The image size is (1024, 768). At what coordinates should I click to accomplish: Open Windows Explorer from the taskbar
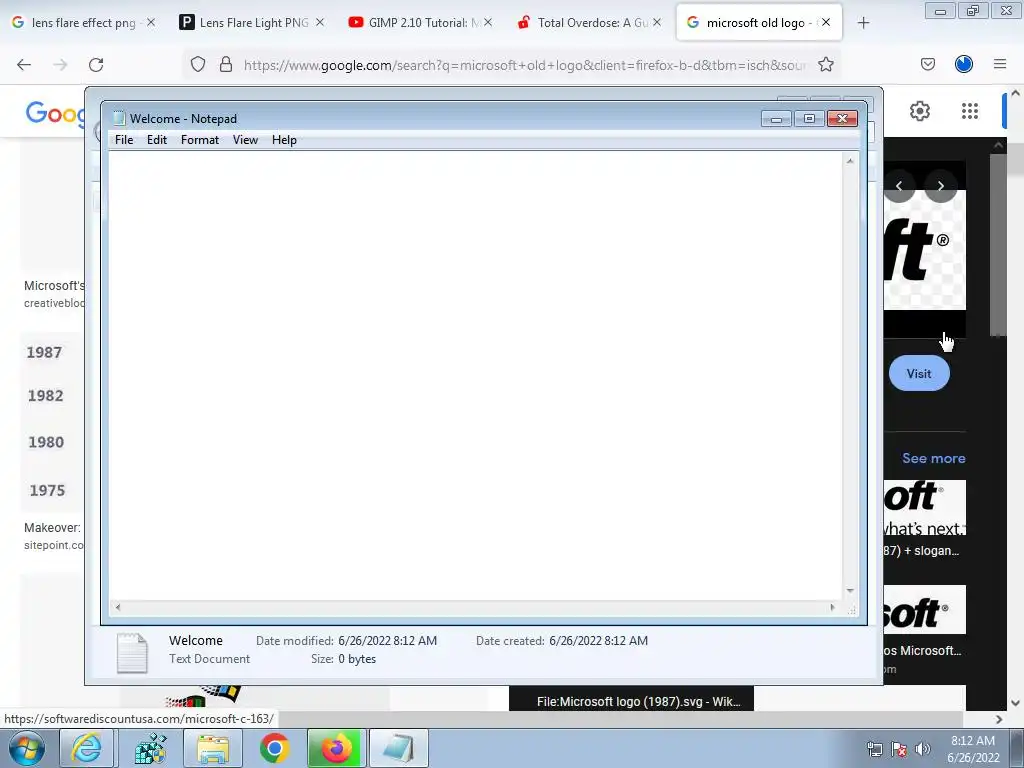coord(213,748)
